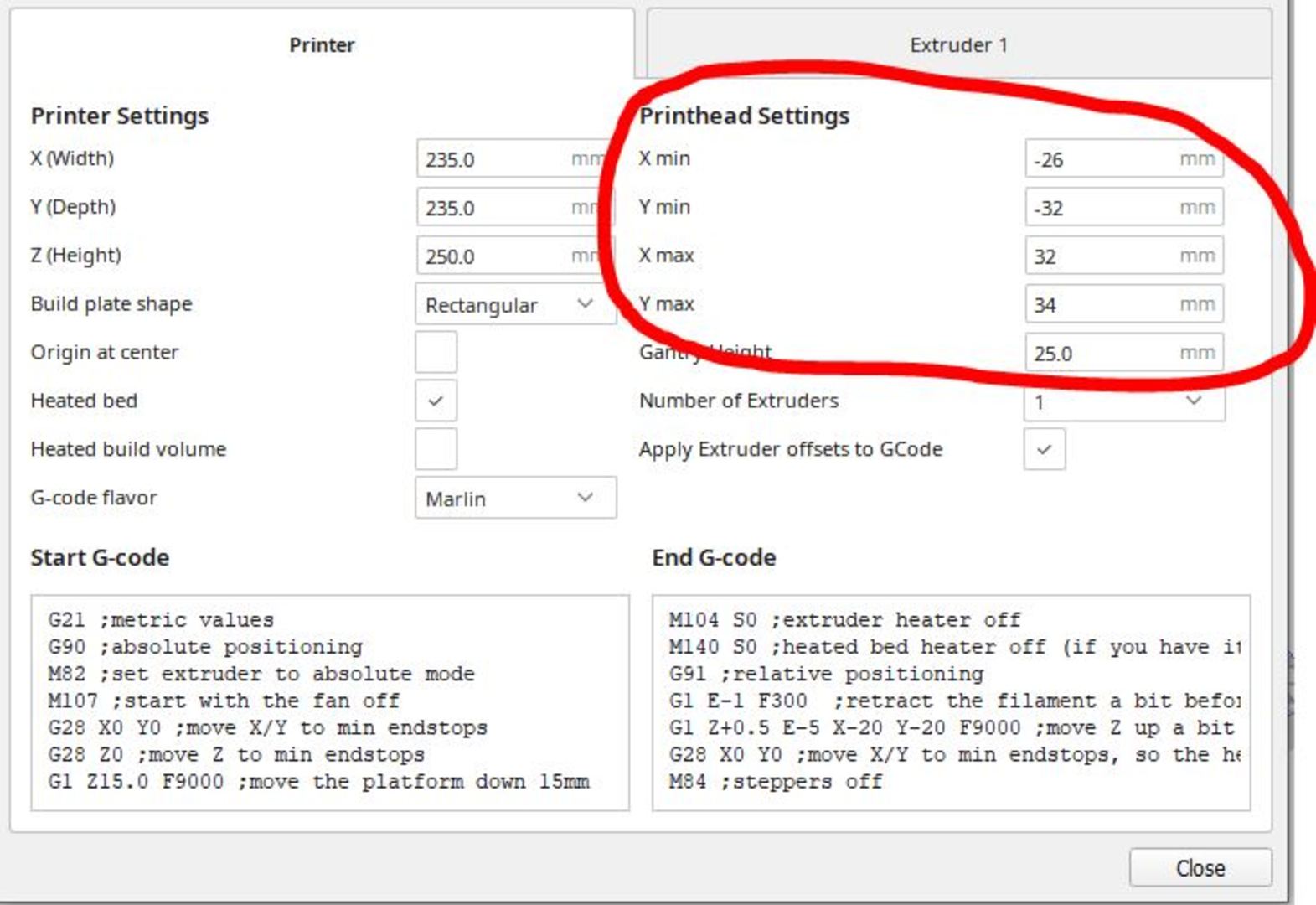This screenshot has width=1316, height=905.
Task: Enable the Origin at center checkbox
Action: (x=436, y=352)
